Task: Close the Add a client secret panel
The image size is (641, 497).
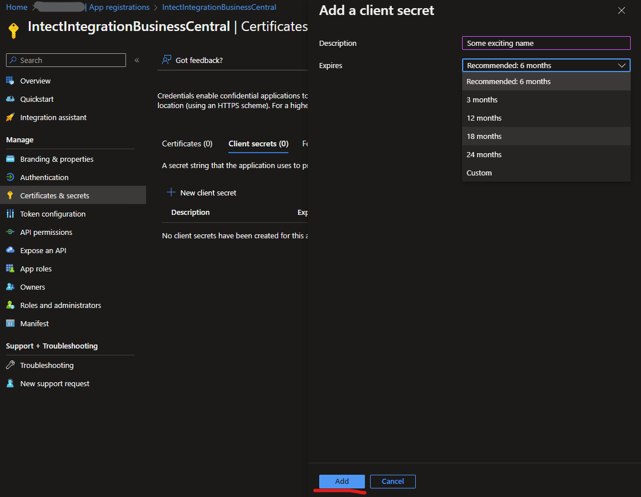Action: (x=621, y=11)
